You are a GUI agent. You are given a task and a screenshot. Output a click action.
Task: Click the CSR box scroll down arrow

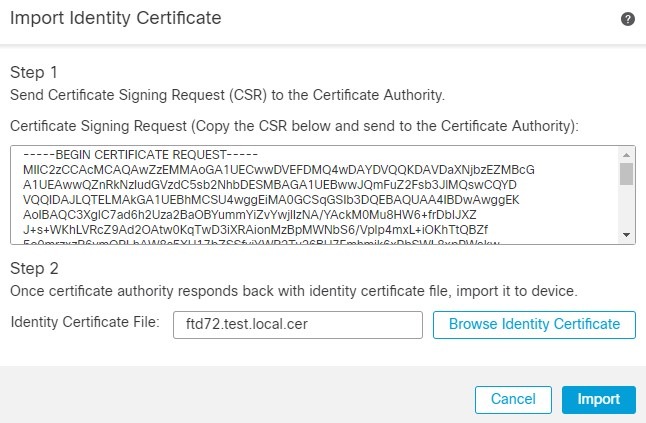[x=627, y=235]
